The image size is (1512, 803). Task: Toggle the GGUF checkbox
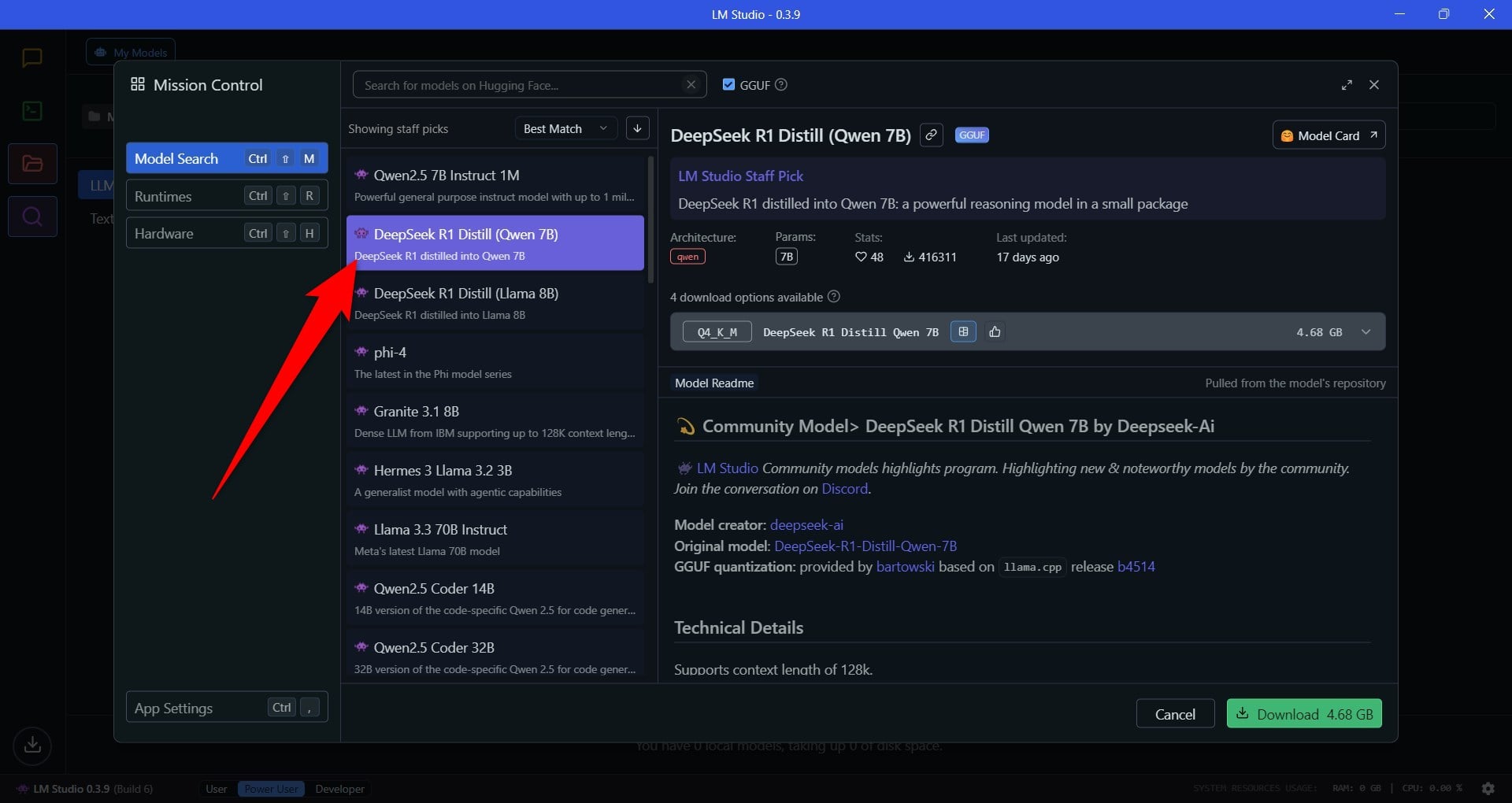[x=728, y=84]
